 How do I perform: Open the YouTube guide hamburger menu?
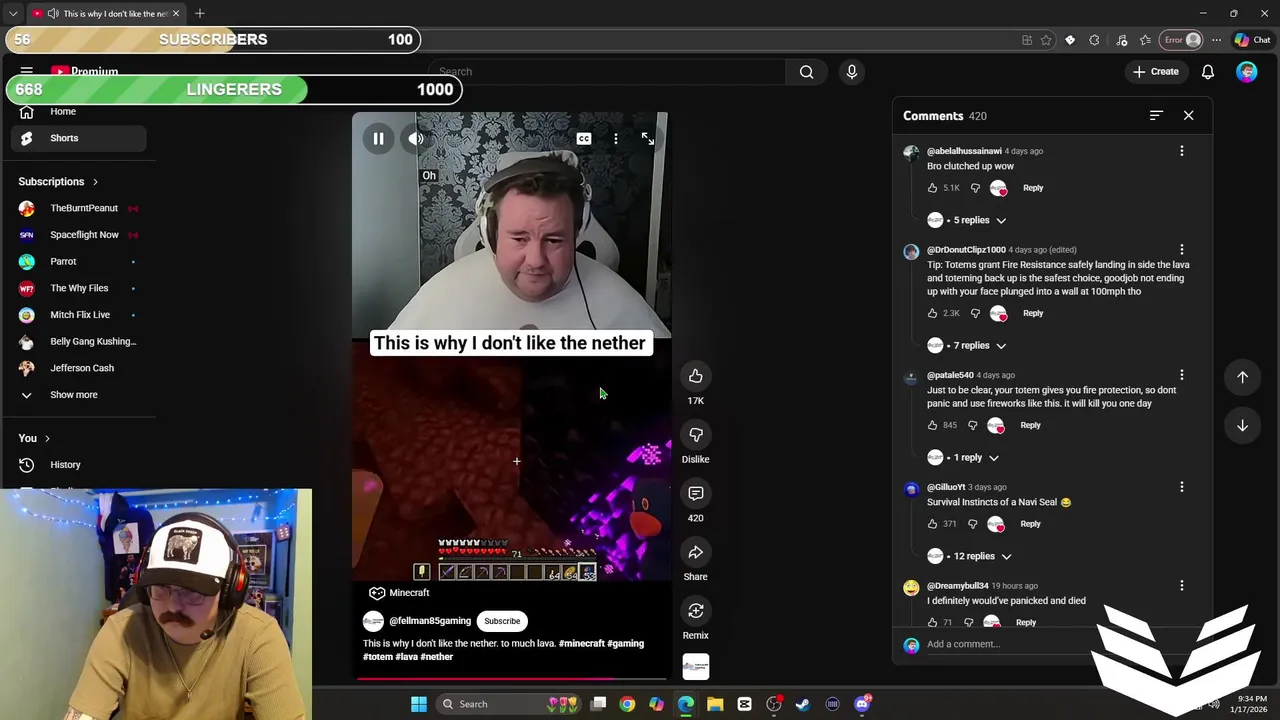(27, 72)
